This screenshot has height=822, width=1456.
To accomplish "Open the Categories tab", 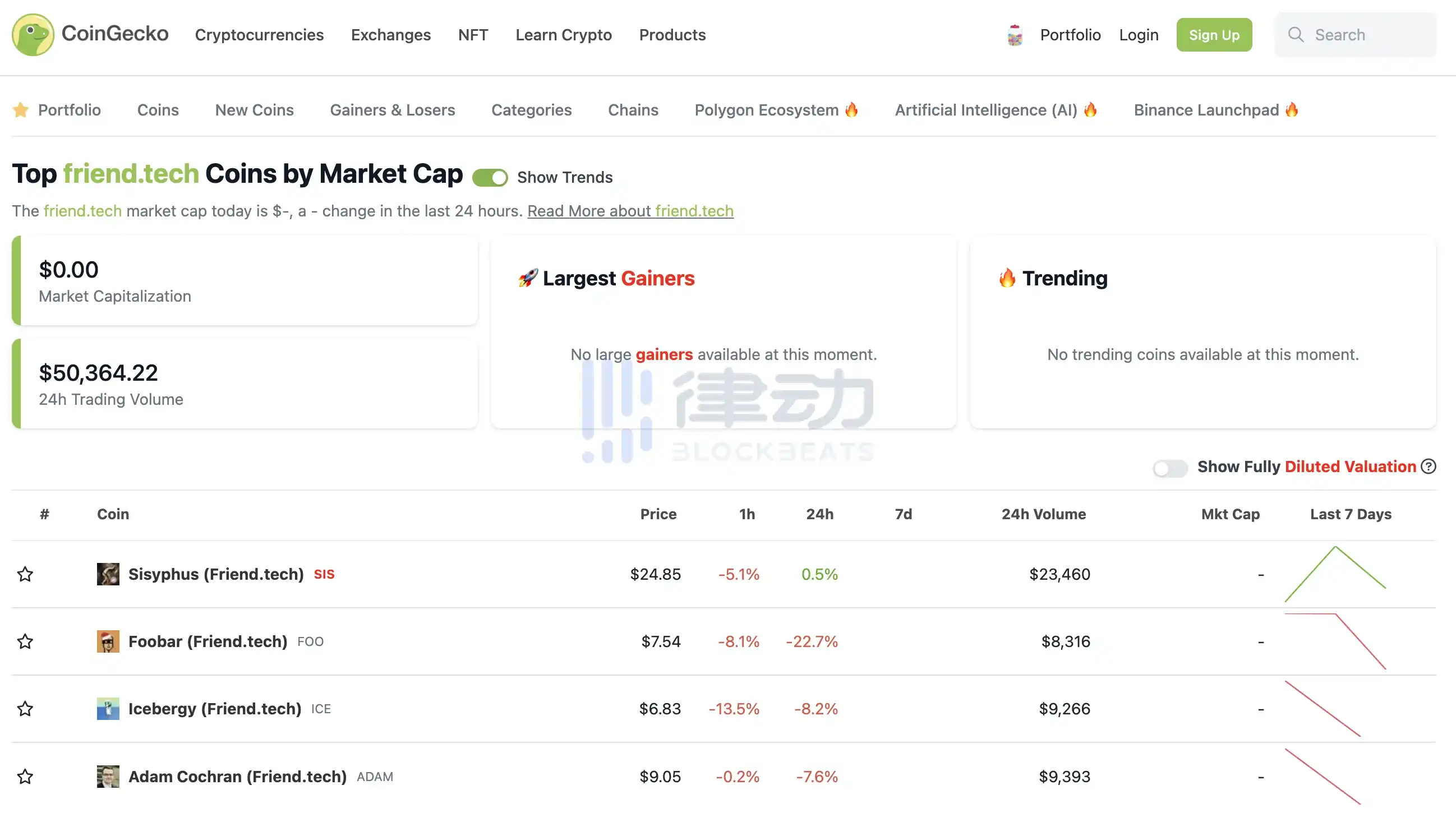I will [x=531, y=109].
